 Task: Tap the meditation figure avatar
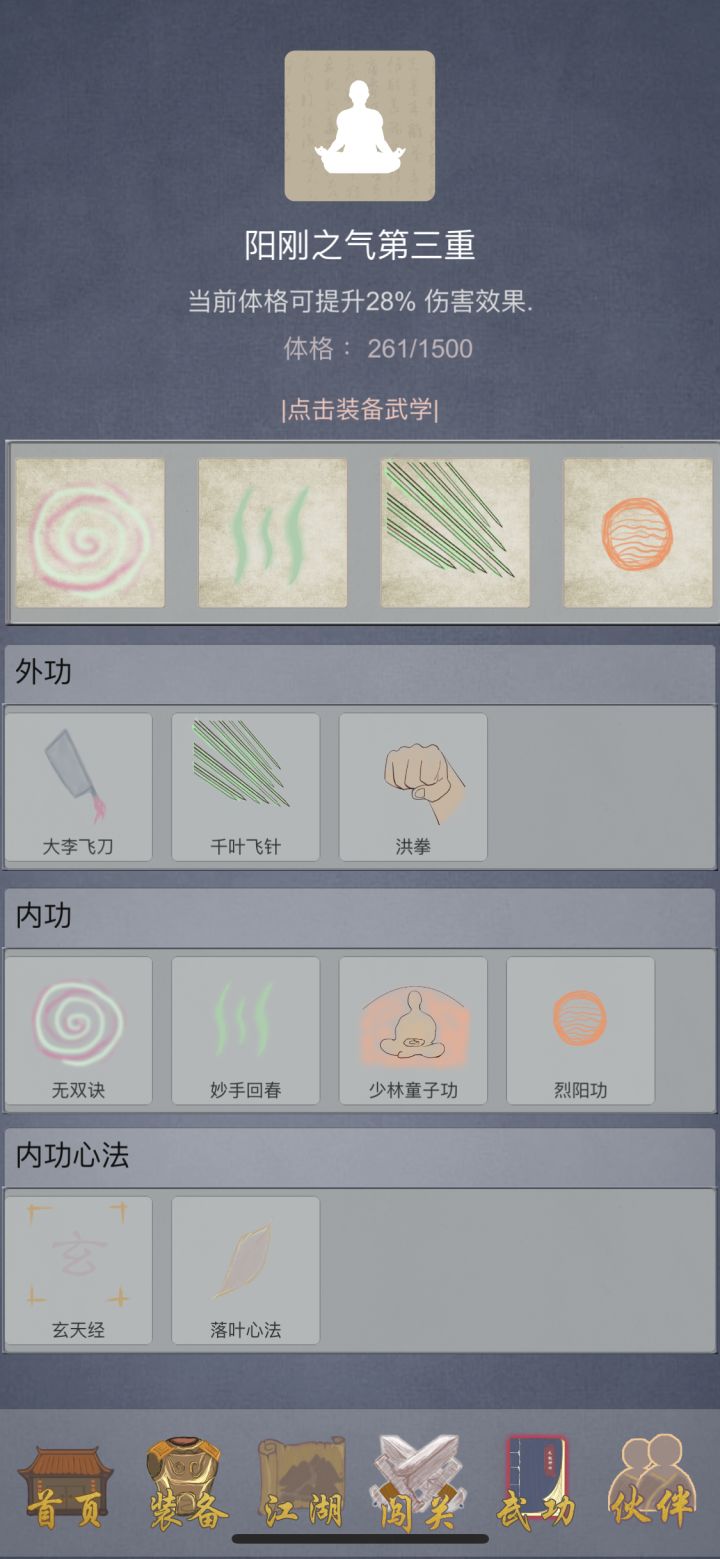(360, 126)
